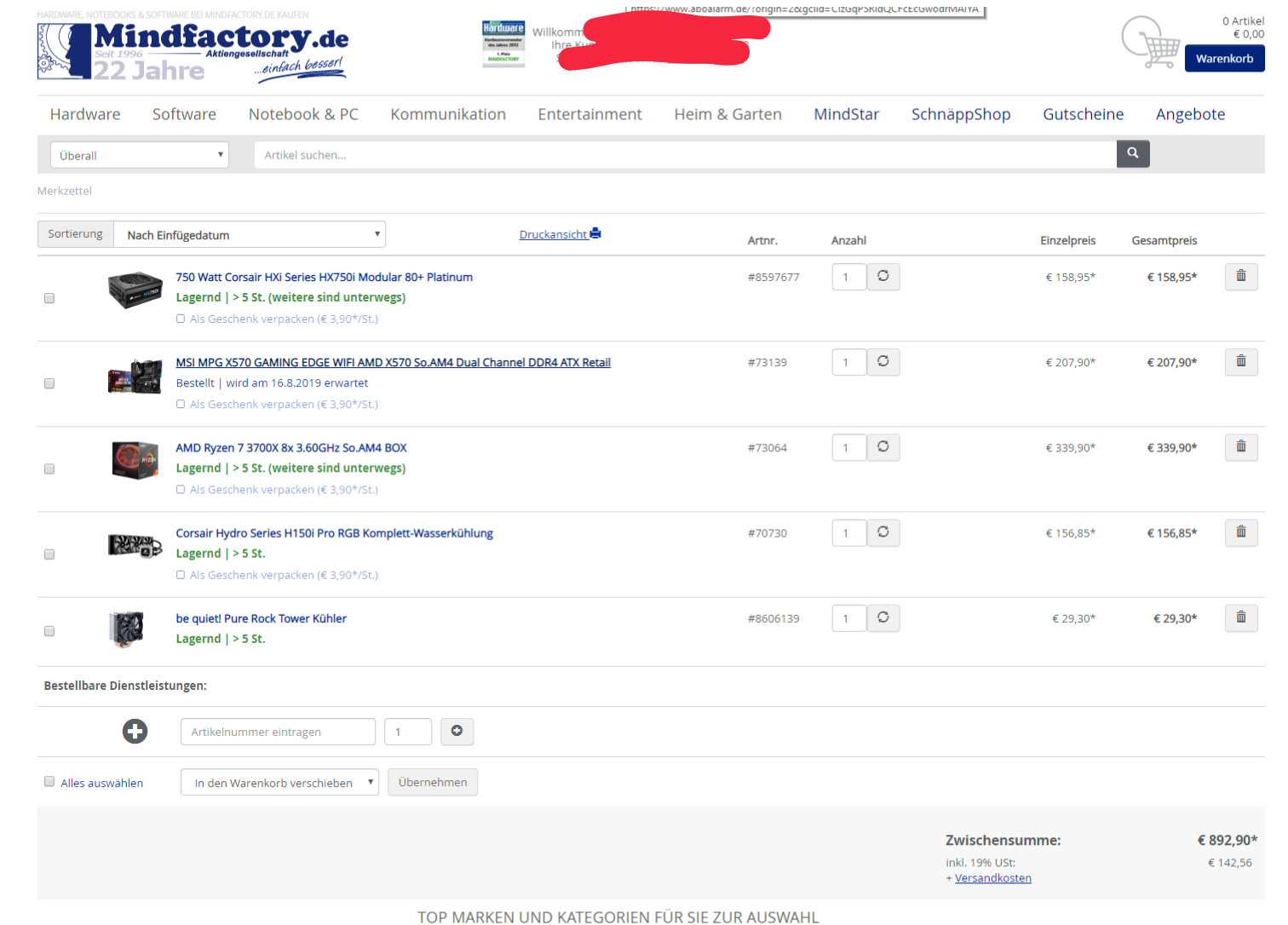The image size is (1288, 925).
Task: Click quantity field for Corsair HX750i
Action: click(x=848, y=277)
